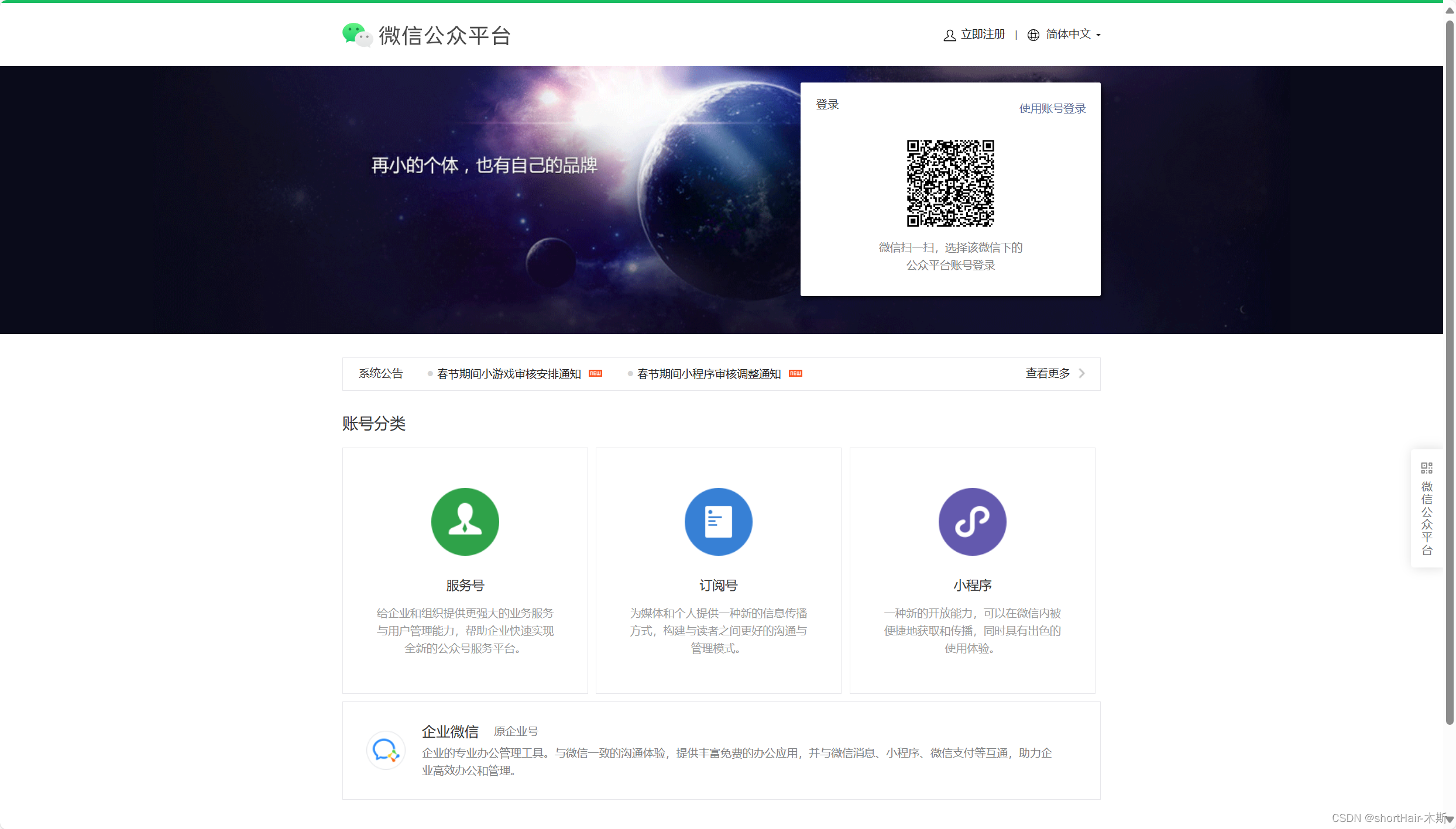Image resolution: width=1456 pixels, height=829 pixels.
Task: Open the 简体中文 language dropdown
Action: click(1068, 35)
